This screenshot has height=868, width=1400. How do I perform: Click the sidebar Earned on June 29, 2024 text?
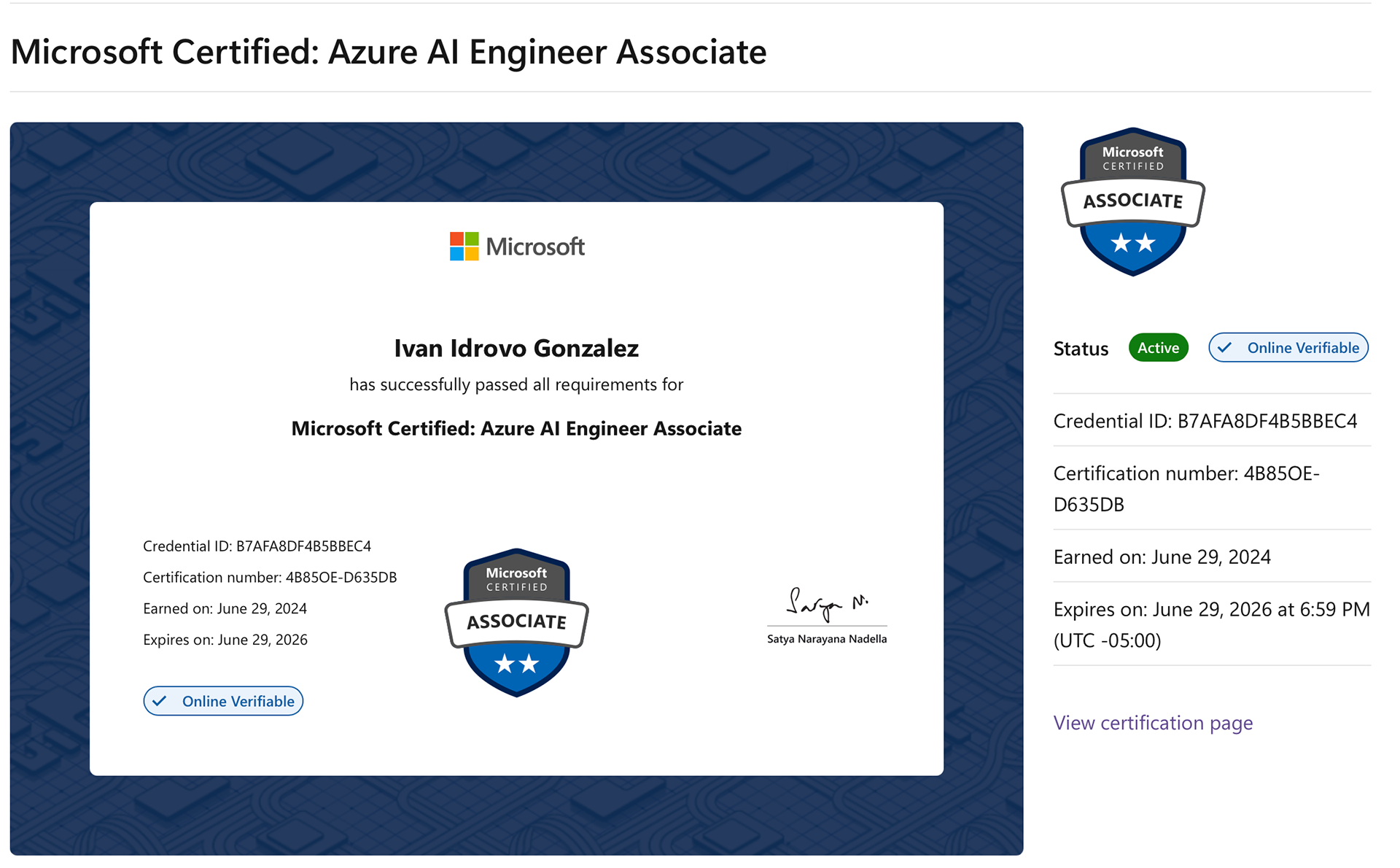[1162, 557]
